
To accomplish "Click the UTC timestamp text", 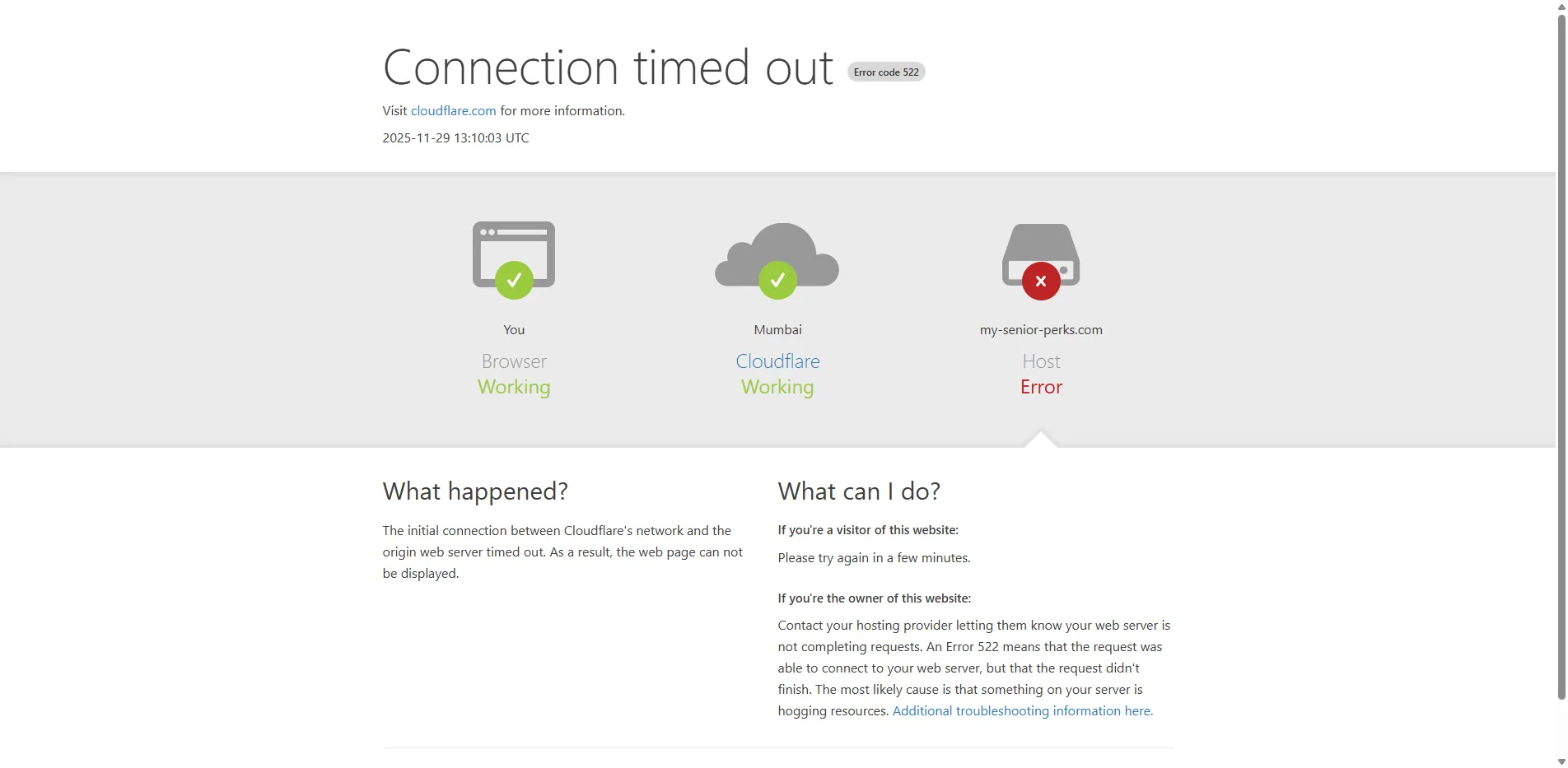I will pos(455,138).
